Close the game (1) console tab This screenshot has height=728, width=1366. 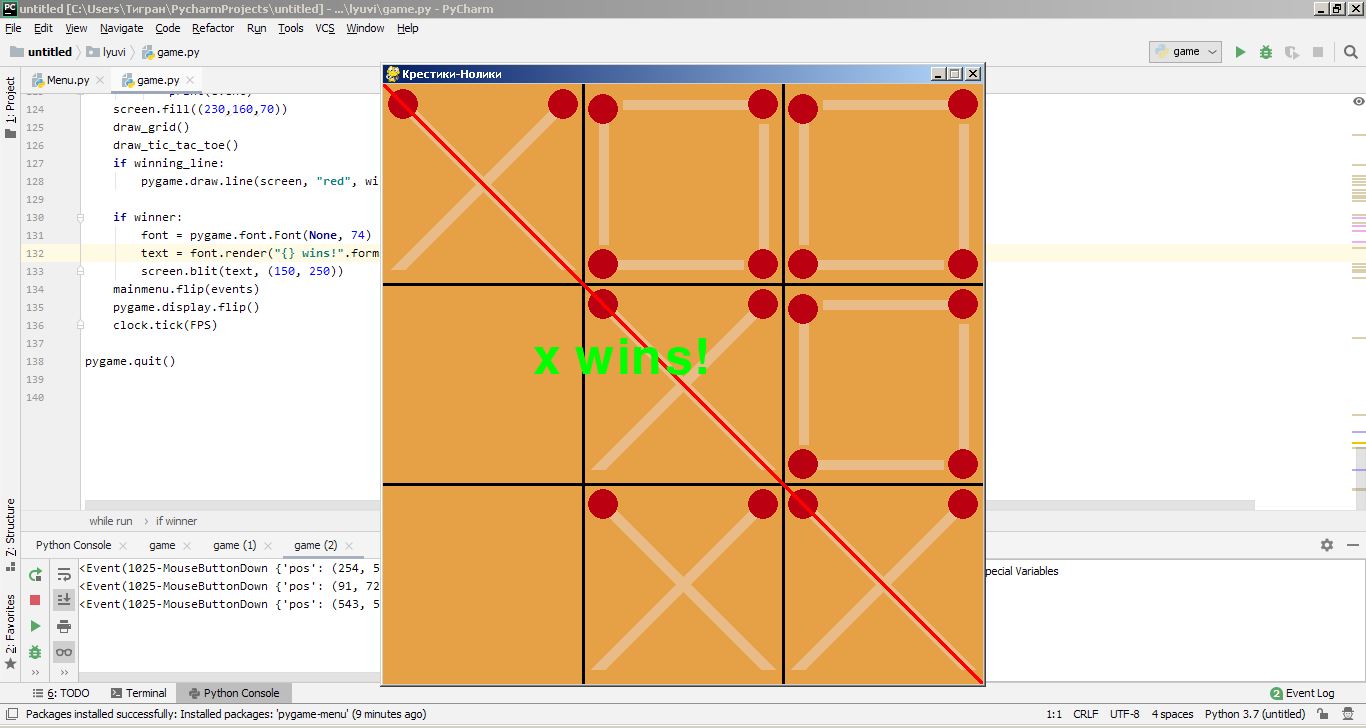click(x=269, y=546)
